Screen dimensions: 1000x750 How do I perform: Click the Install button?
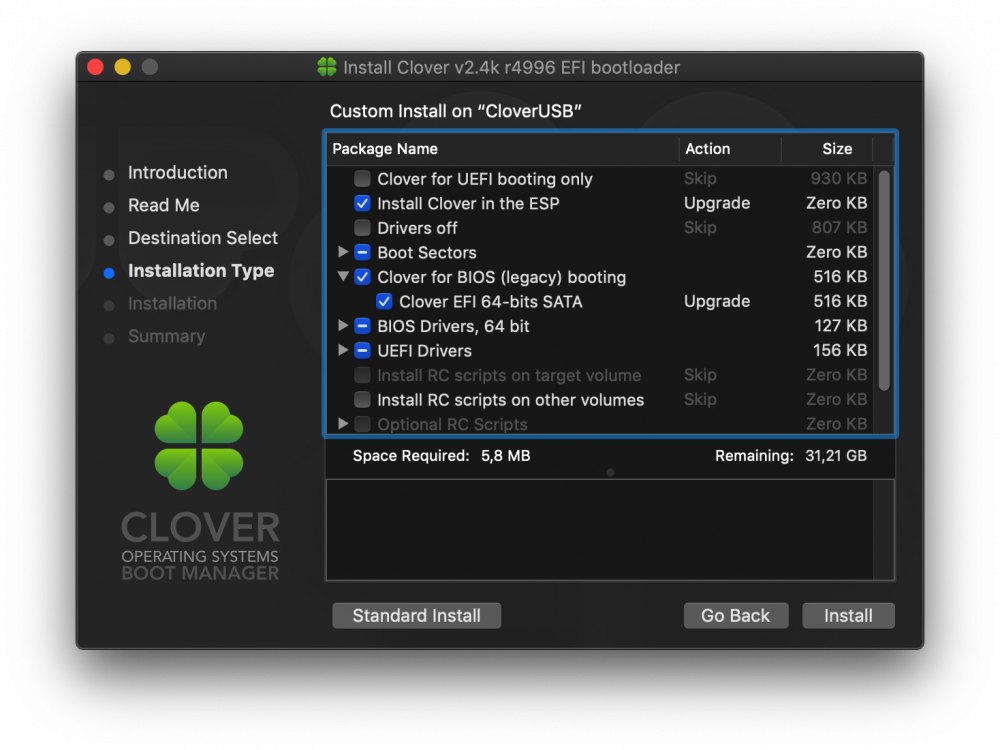(x=848, y=615)
